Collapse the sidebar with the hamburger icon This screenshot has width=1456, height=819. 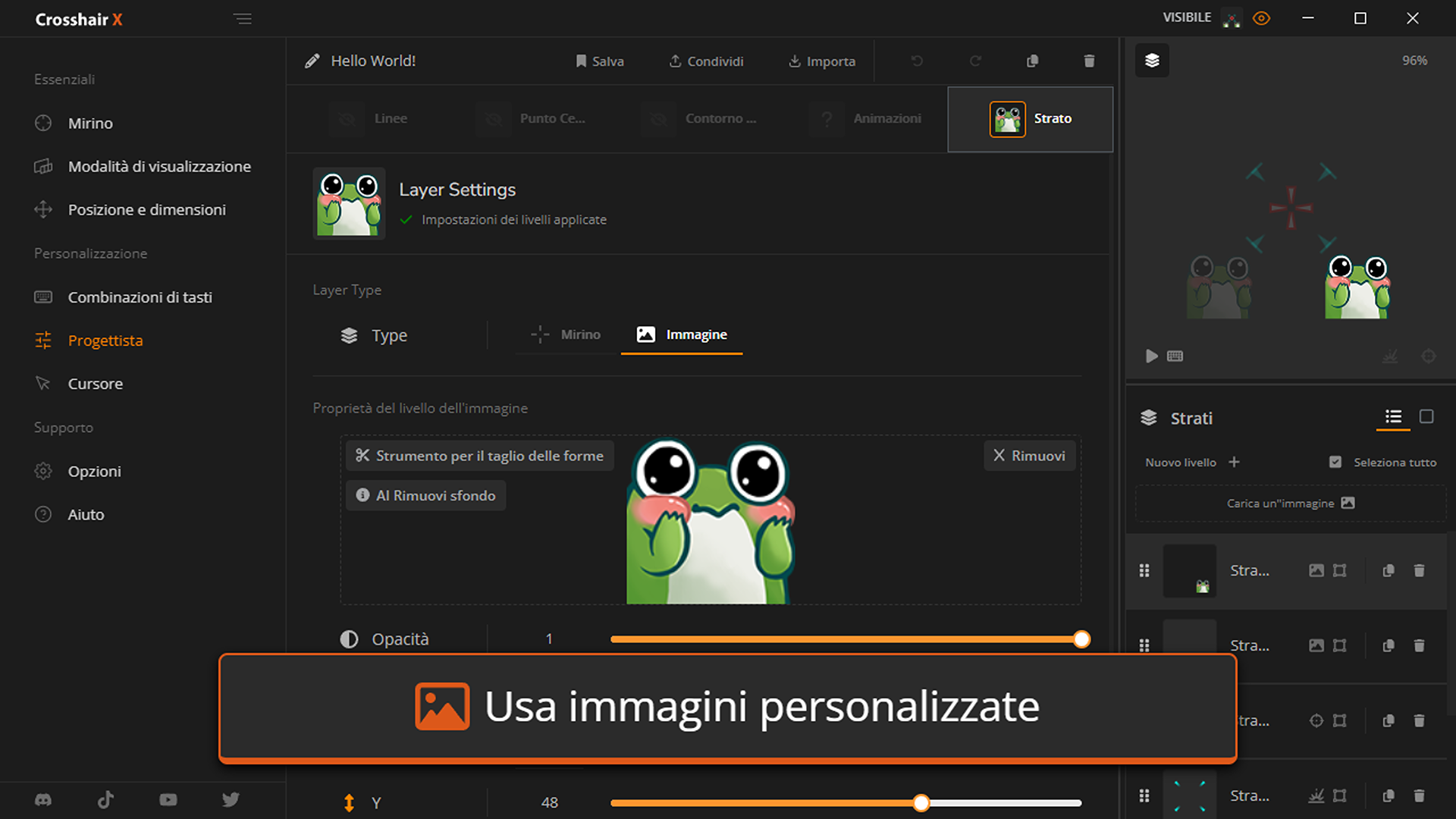tap(242, 19)
